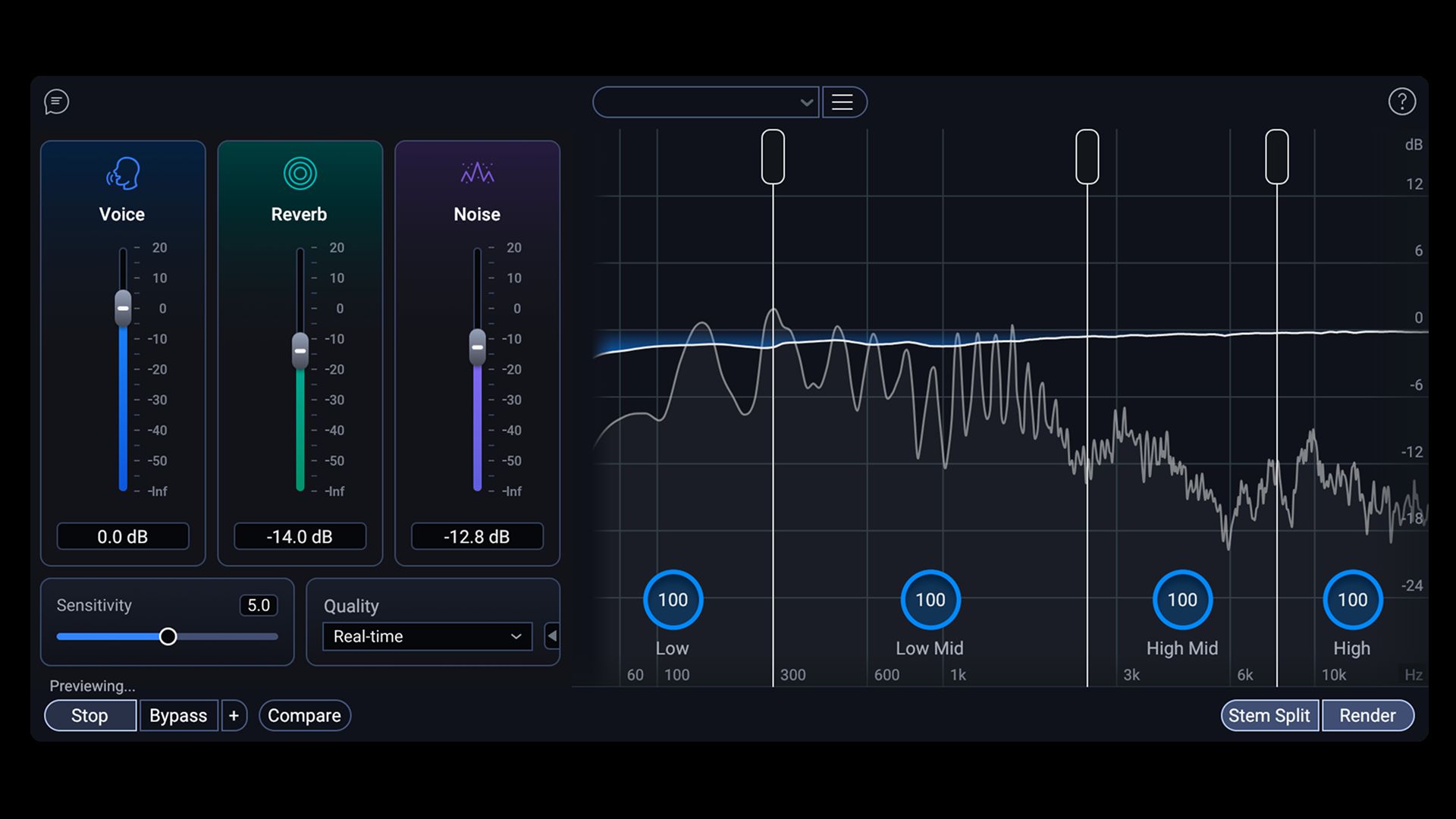Click the plus button beside Bypass
Screen dimensions: 1456x819
tap(234, 716)
